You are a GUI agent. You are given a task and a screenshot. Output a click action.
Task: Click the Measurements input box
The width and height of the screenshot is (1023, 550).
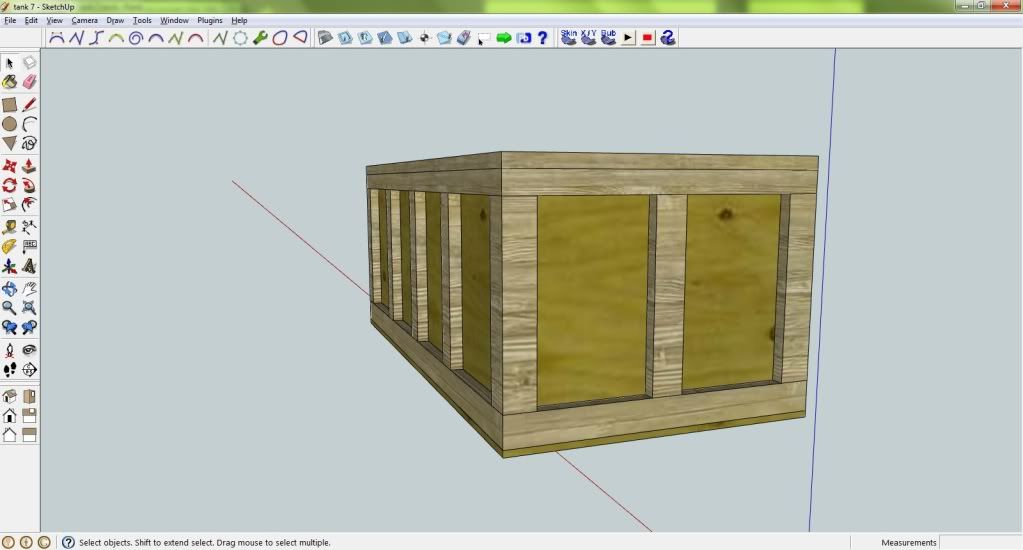[980, 542]
